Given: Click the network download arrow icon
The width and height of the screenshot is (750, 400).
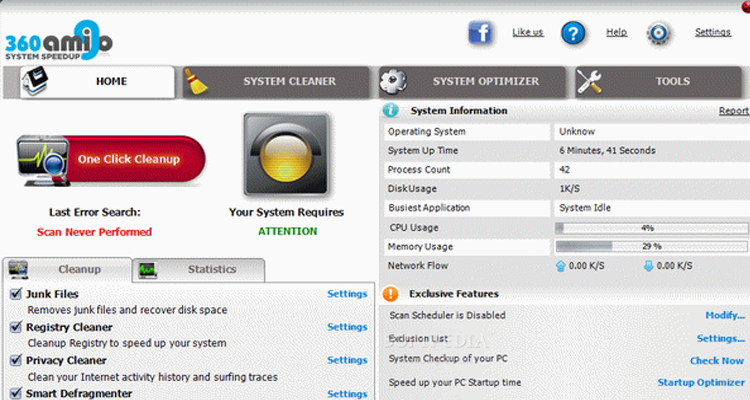Looking at the screenshot, I should pyautogui.click(x=649, y=266).
